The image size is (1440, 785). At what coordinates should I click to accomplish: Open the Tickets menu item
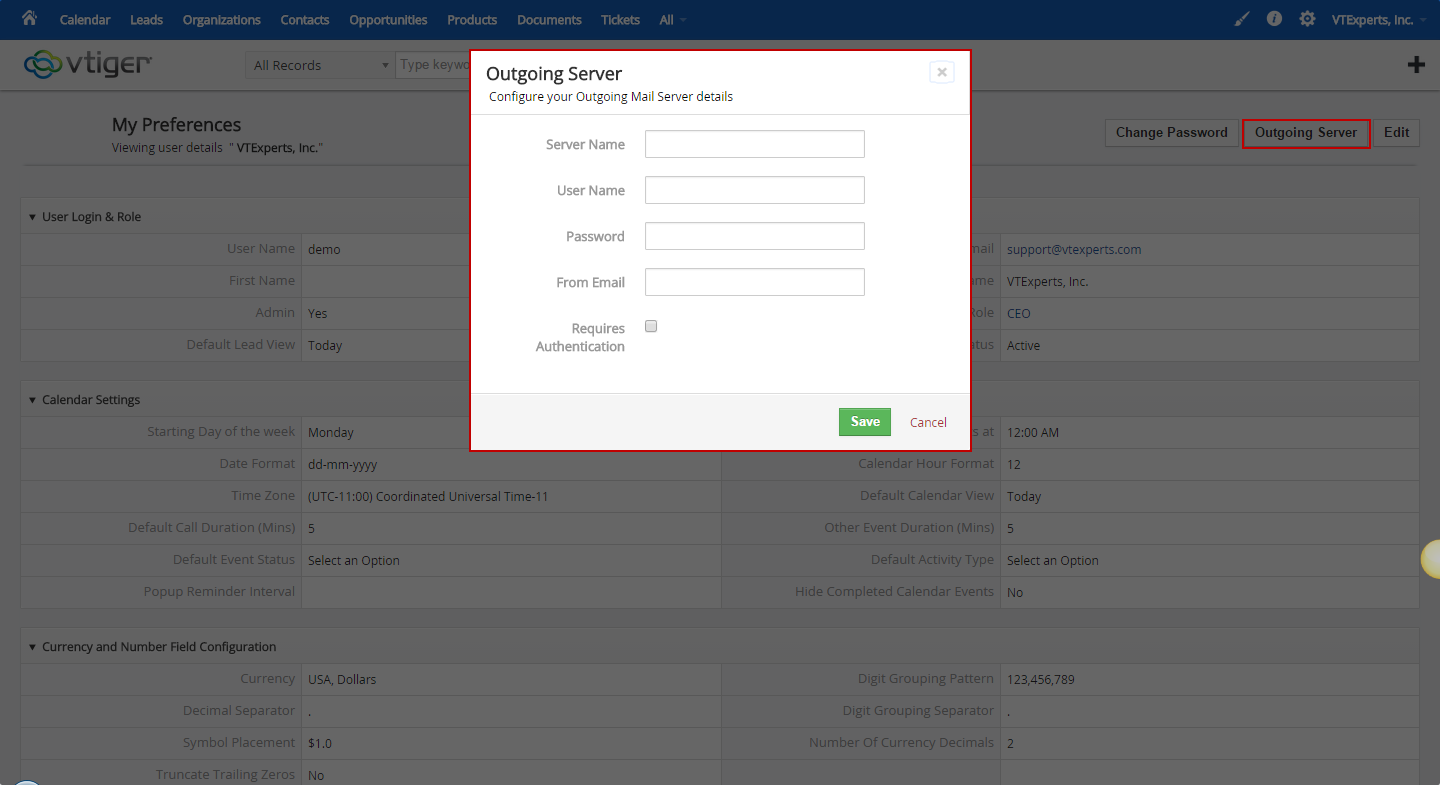tap(621, 20)
